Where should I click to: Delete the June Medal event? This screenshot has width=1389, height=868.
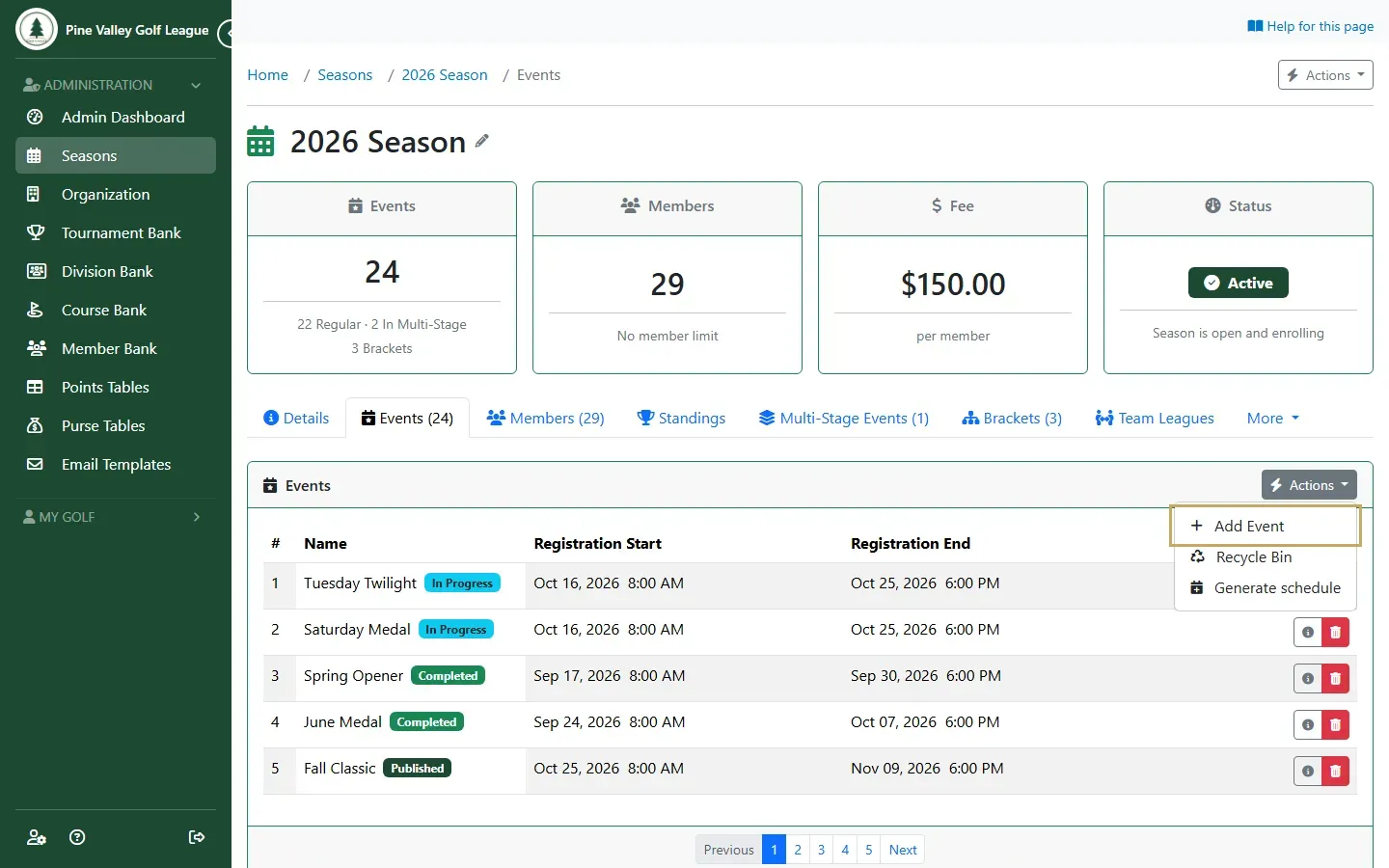(1335, 724)
